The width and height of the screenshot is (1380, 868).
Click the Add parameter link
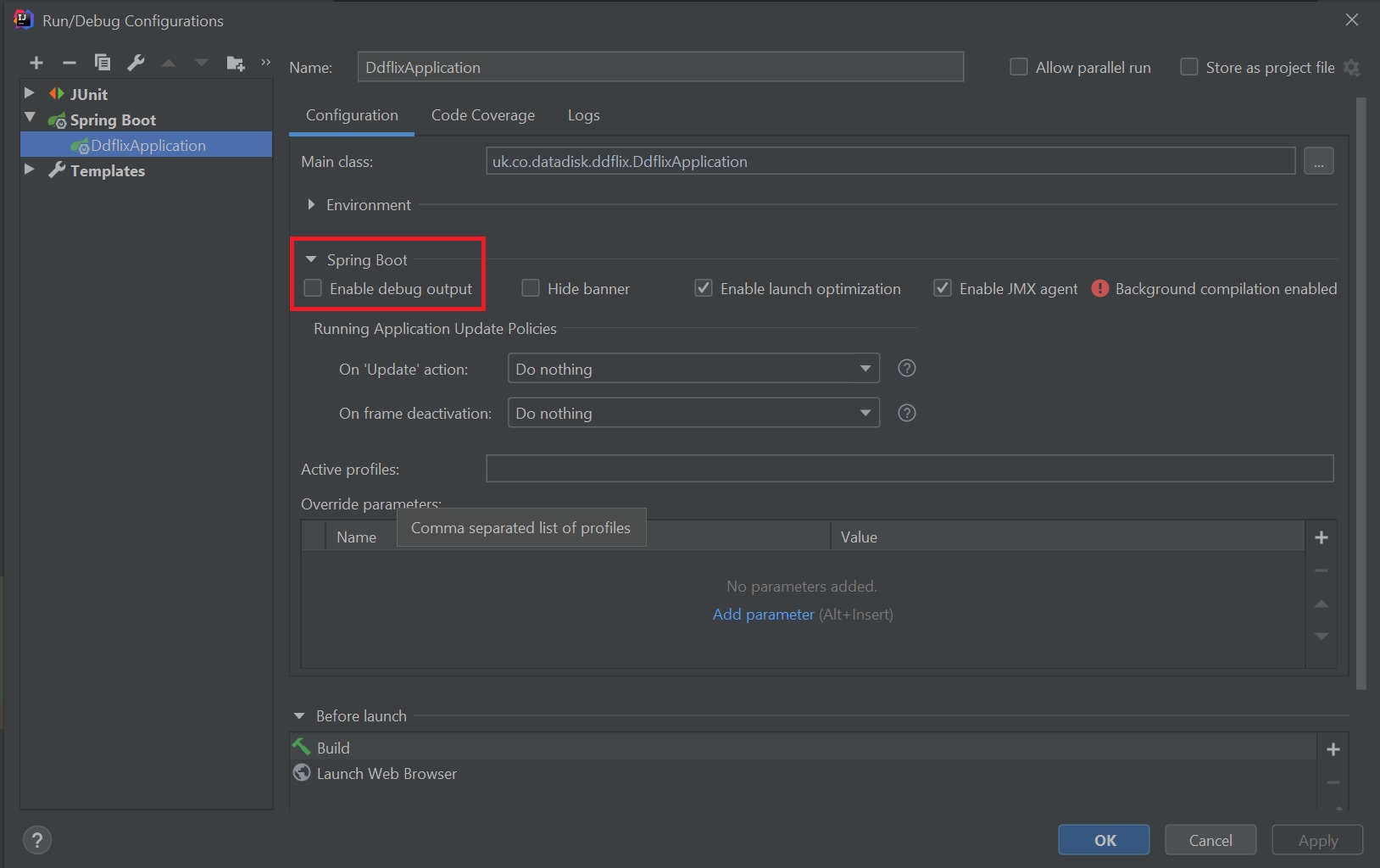[x=763, y=615]
